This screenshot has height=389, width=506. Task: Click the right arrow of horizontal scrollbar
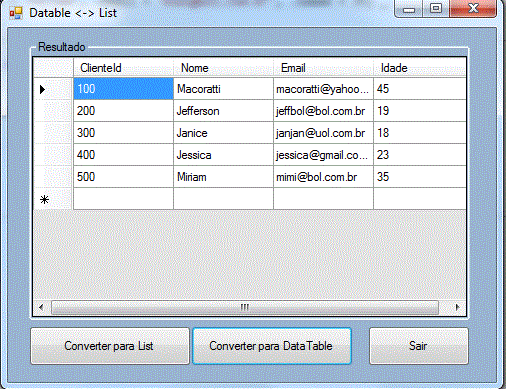tap(457, 307)
